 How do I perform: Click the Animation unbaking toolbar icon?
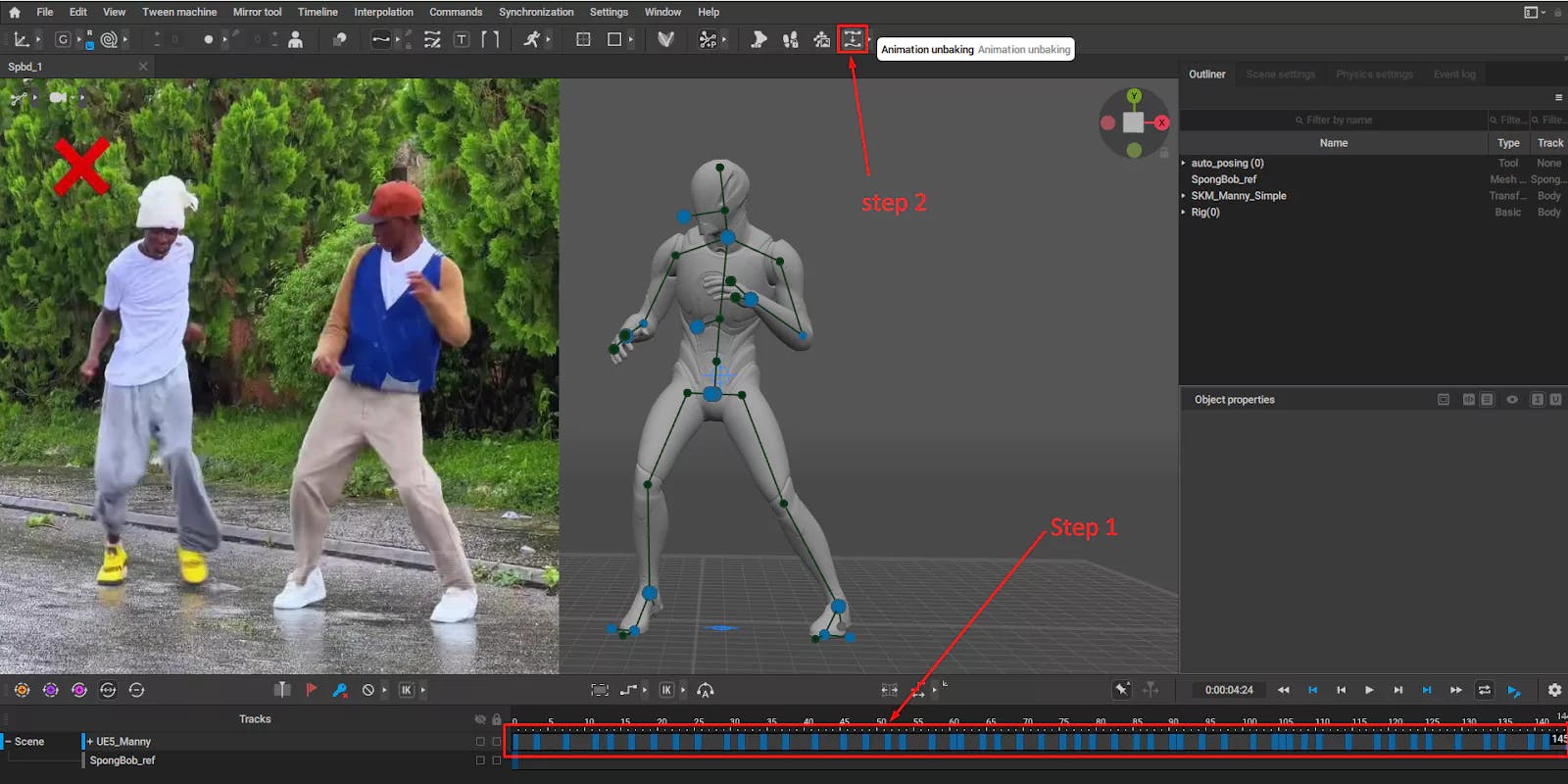coord(853,39)
